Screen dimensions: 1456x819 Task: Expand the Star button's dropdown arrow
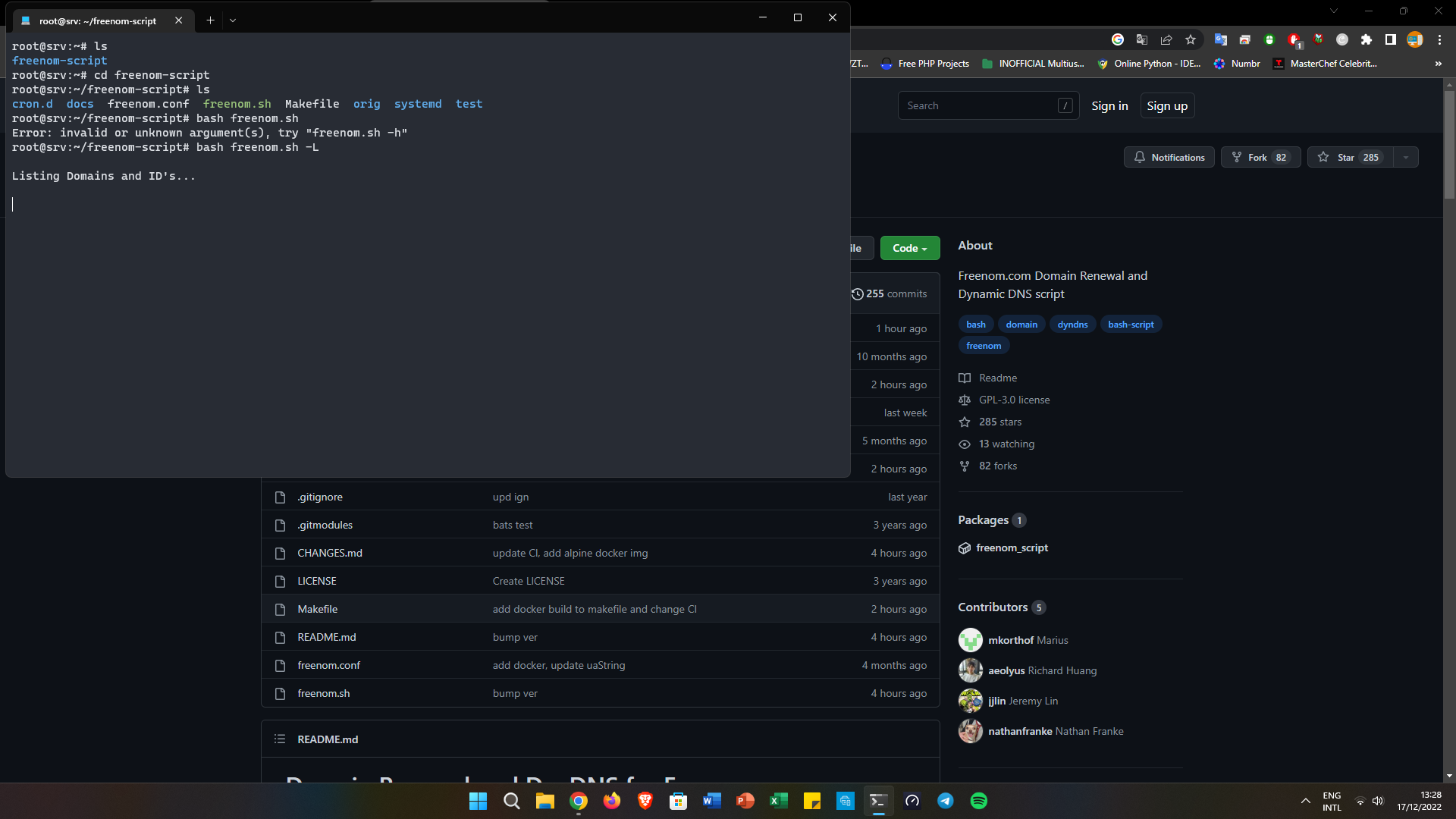1407,157
